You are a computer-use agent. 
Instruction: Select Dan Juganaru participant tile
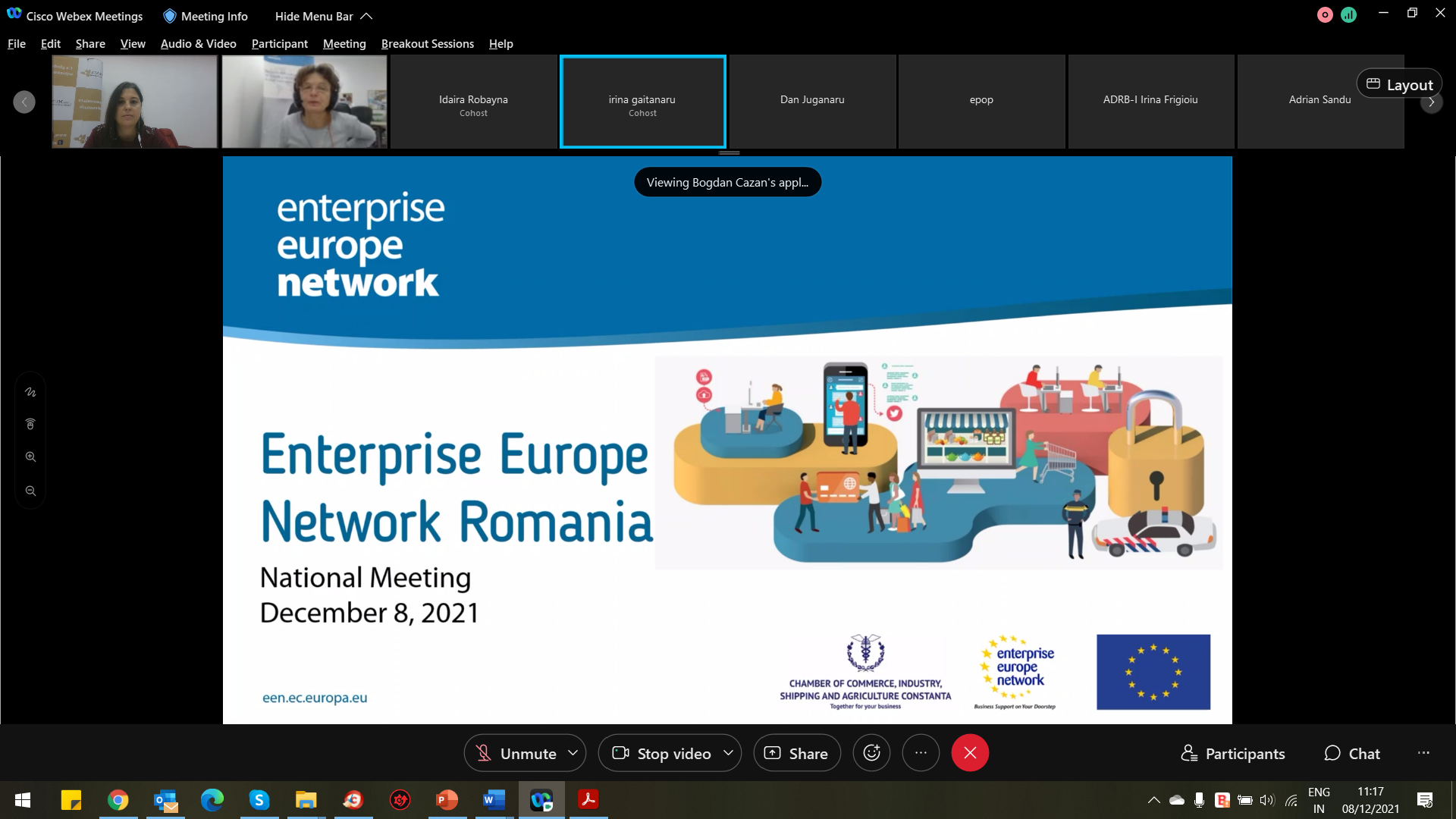(812, 102)
